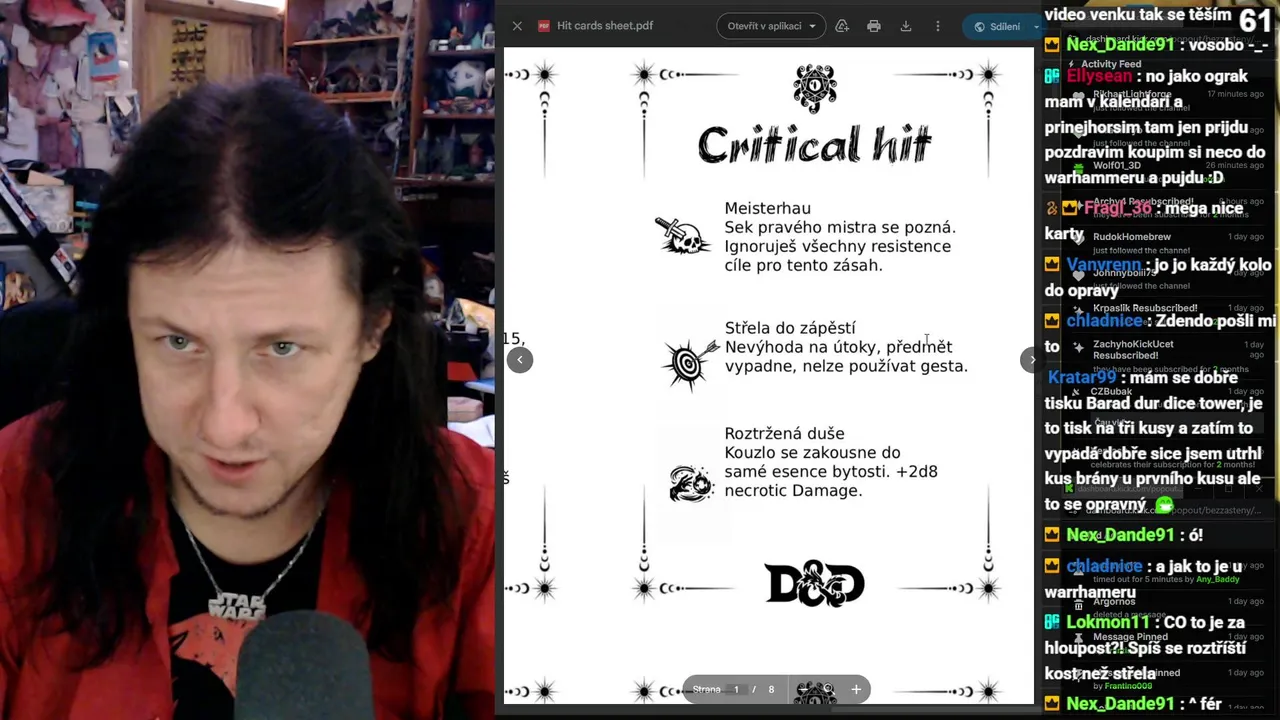Open the 'Otevřít v aplikaci' dropdown
This screenshot has width=1280, height=720.
(771, 26)
